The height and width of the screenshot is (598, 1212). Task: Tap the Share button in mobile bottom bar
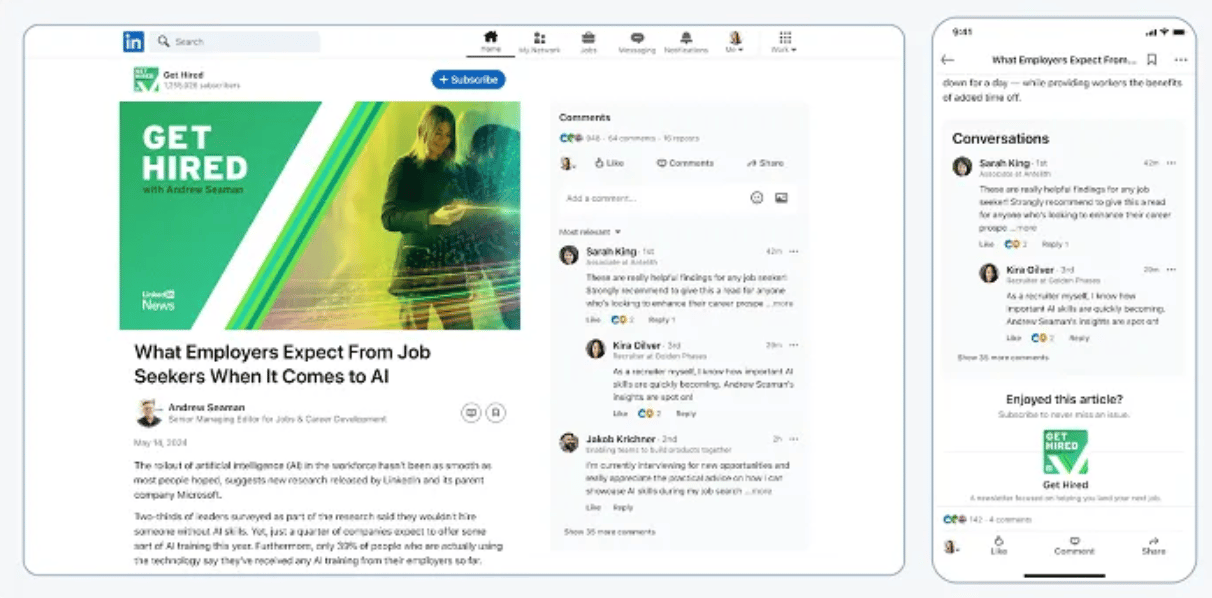coord(1153,545)
